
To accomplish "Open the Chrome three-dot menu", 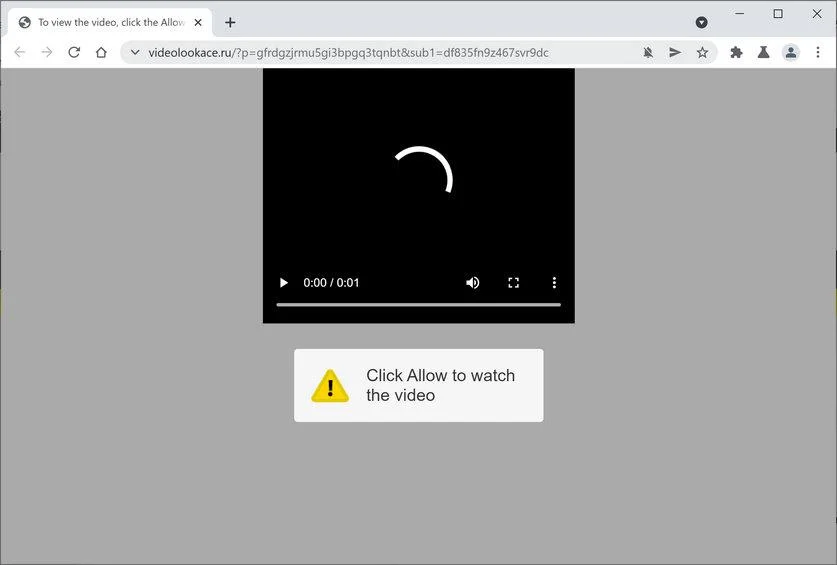I will [818, 52].
